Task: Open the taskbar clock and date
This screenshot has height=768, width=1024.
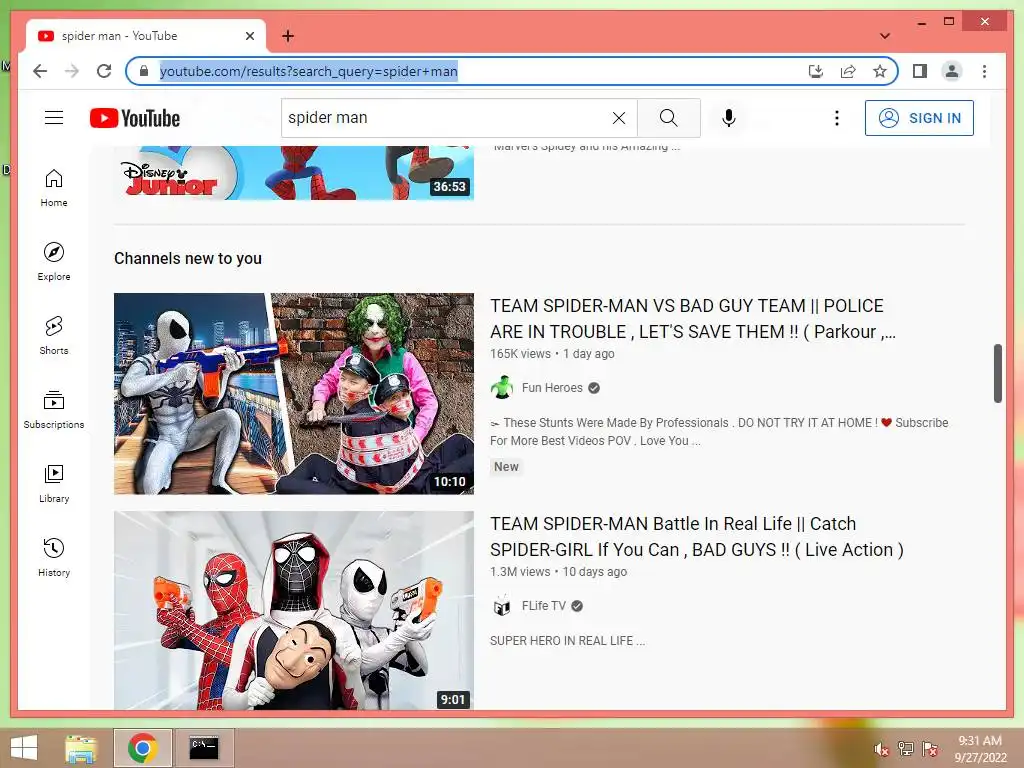Action: click(980, 749)
